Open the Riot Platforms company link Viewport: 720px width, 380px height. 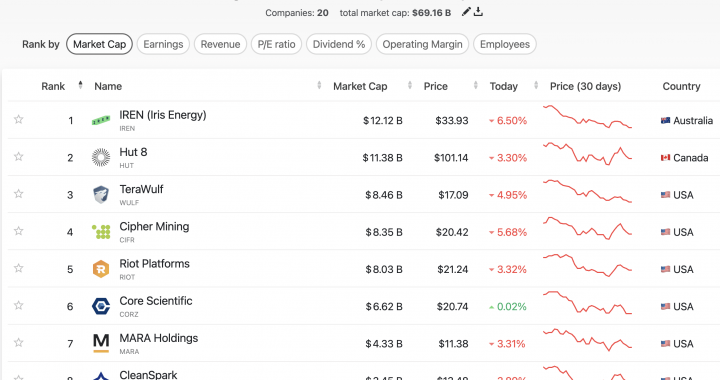click(x=154, y=263)
